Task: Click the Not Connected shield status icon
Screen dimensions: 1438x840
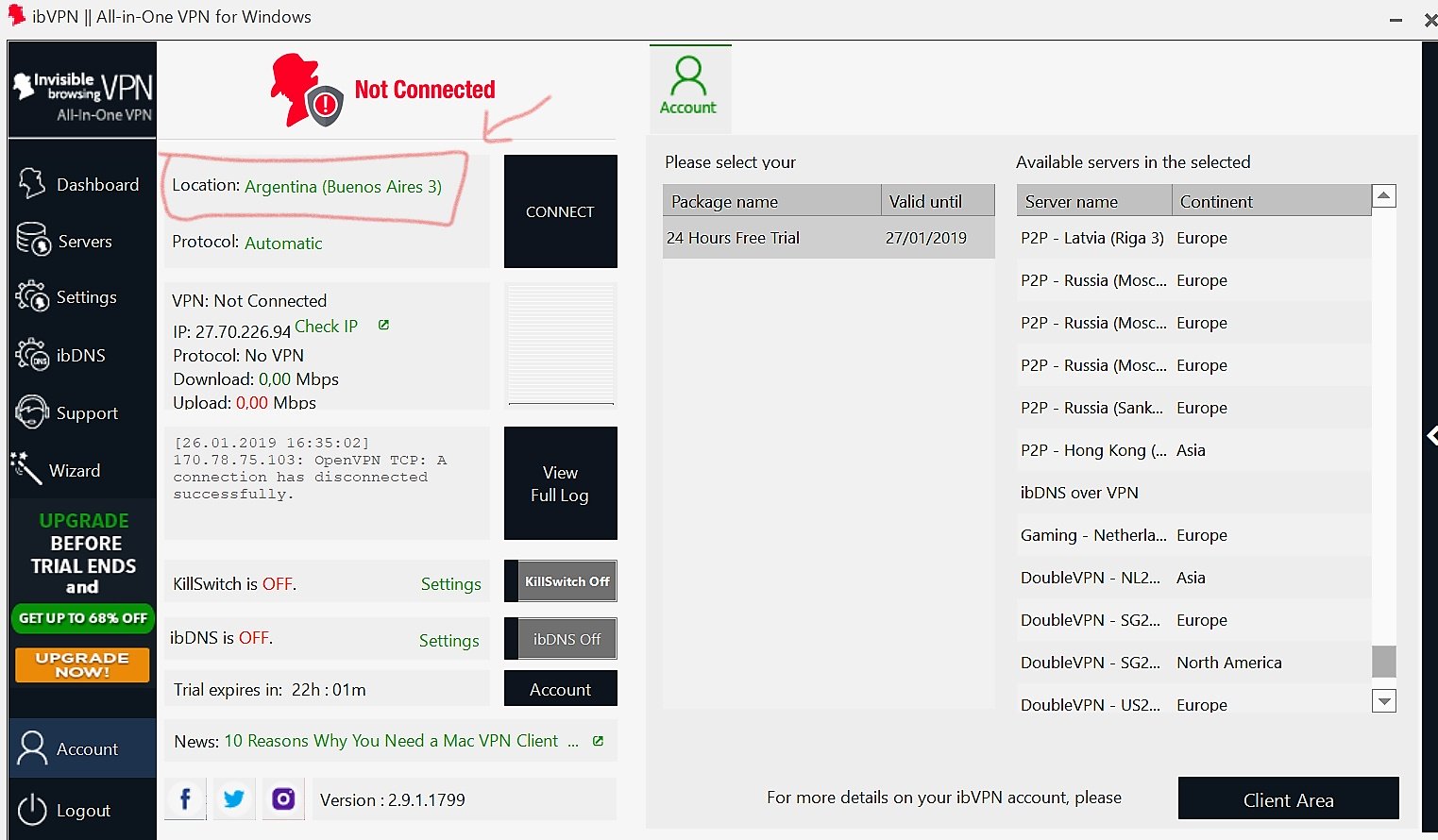Action: (325, 105)
